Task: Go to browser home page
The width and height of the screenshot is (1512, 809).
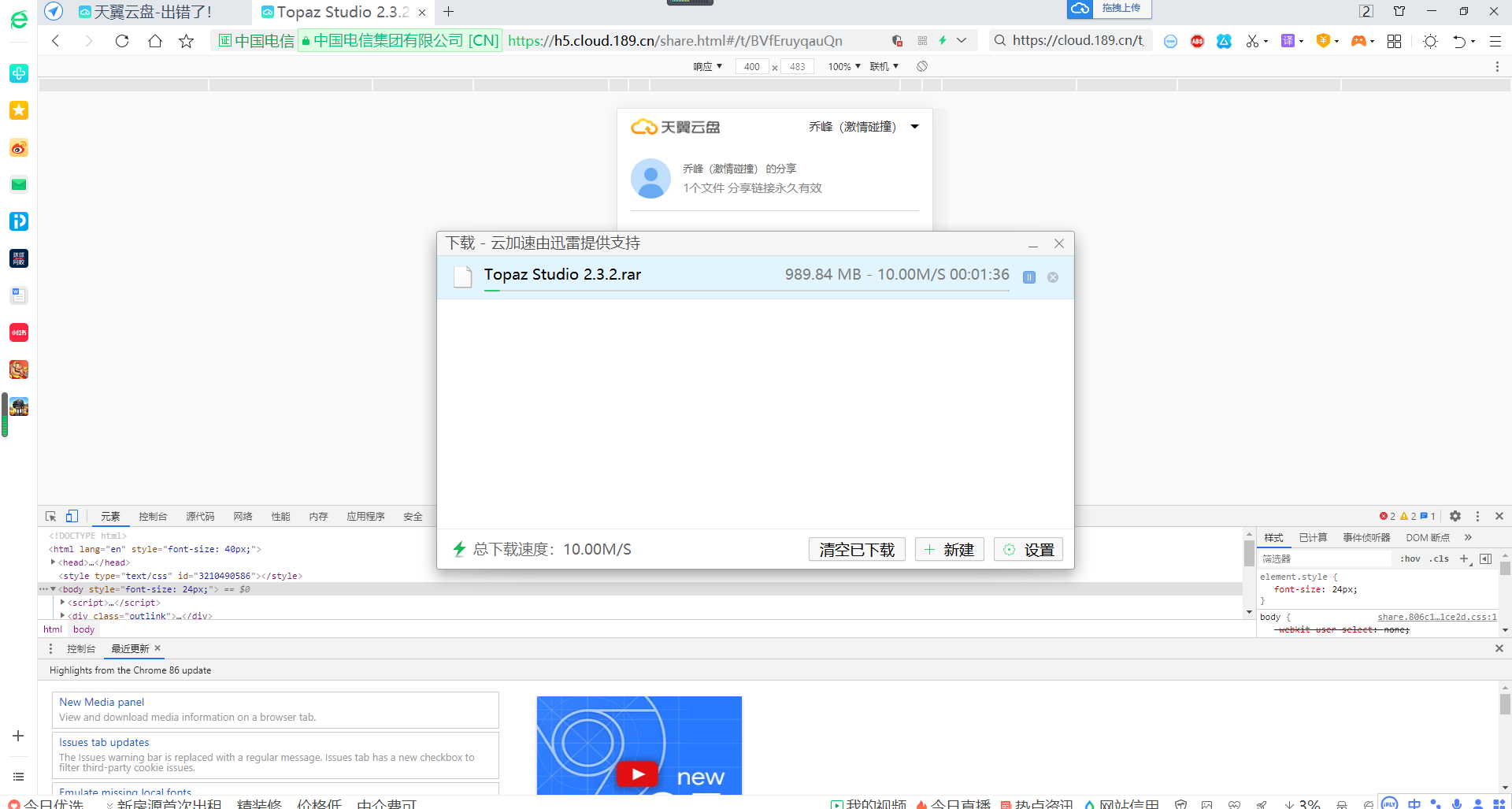Action: tap(155, 41)
